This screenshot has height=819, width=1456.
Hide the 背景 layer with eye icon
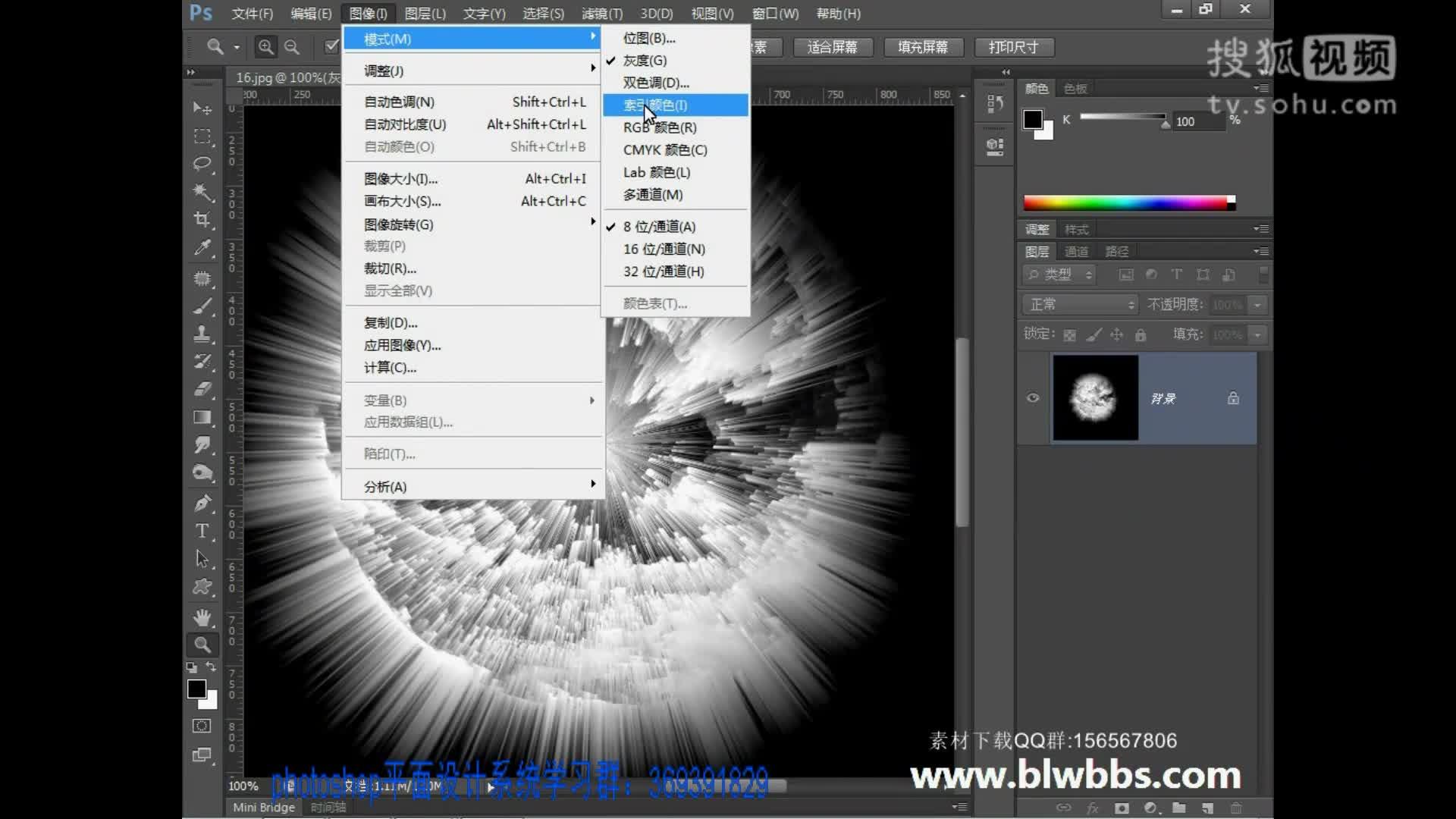point(1033,398)
